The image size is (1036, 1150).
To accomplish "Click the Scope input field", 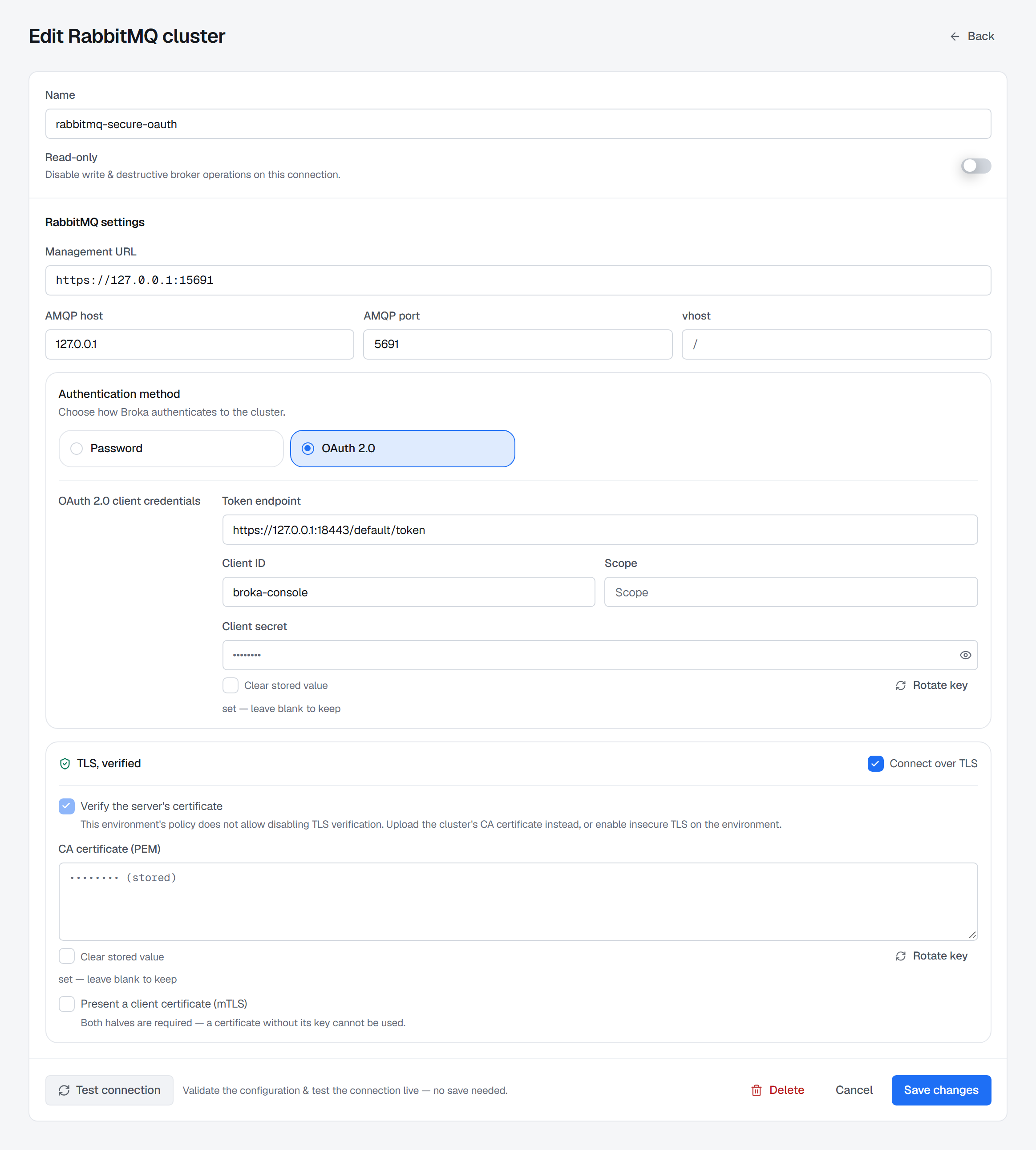I will point(791,592).
